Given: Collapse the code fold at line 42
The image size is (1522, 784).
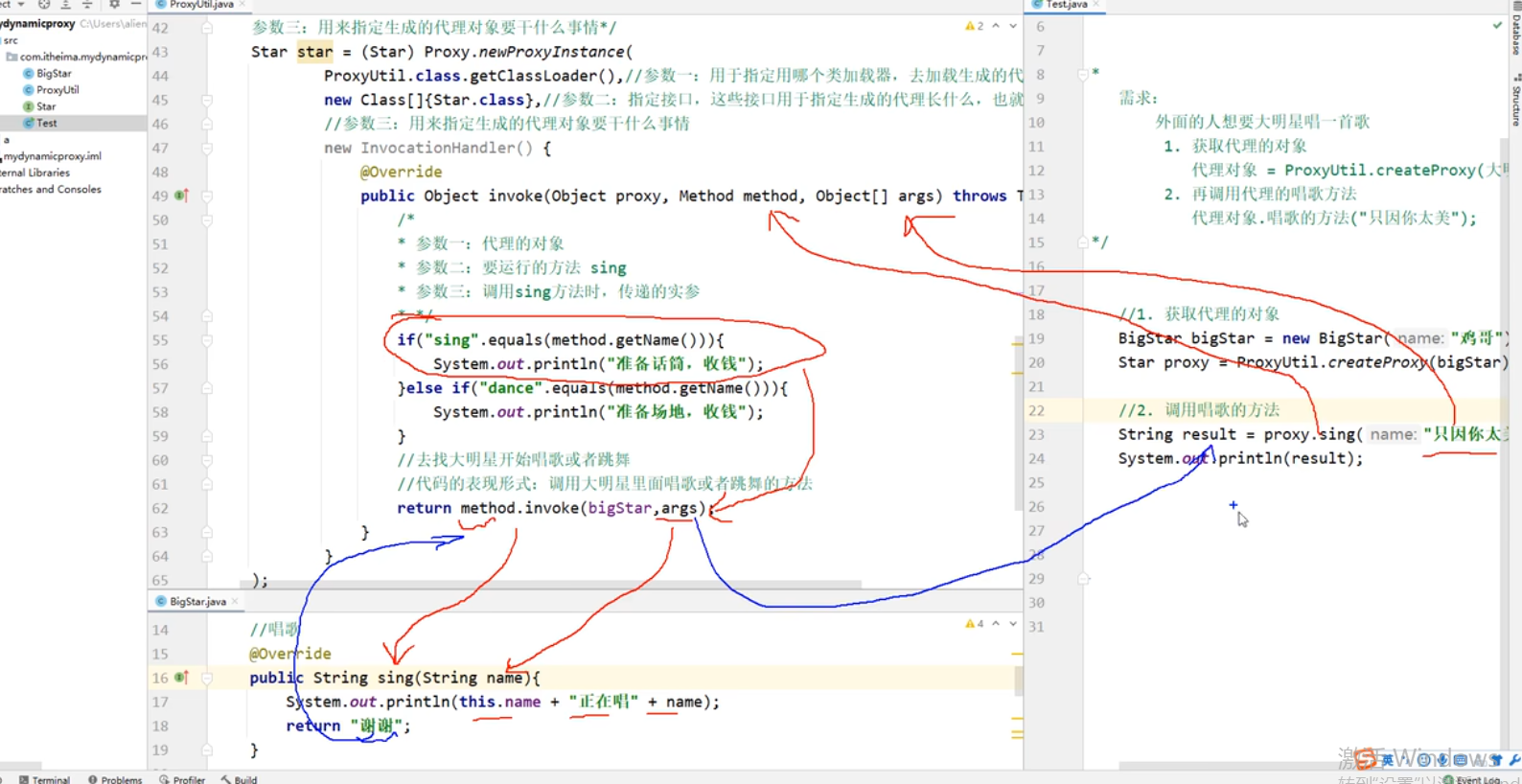Looking at the screenshot, I should tap(207, 28).
